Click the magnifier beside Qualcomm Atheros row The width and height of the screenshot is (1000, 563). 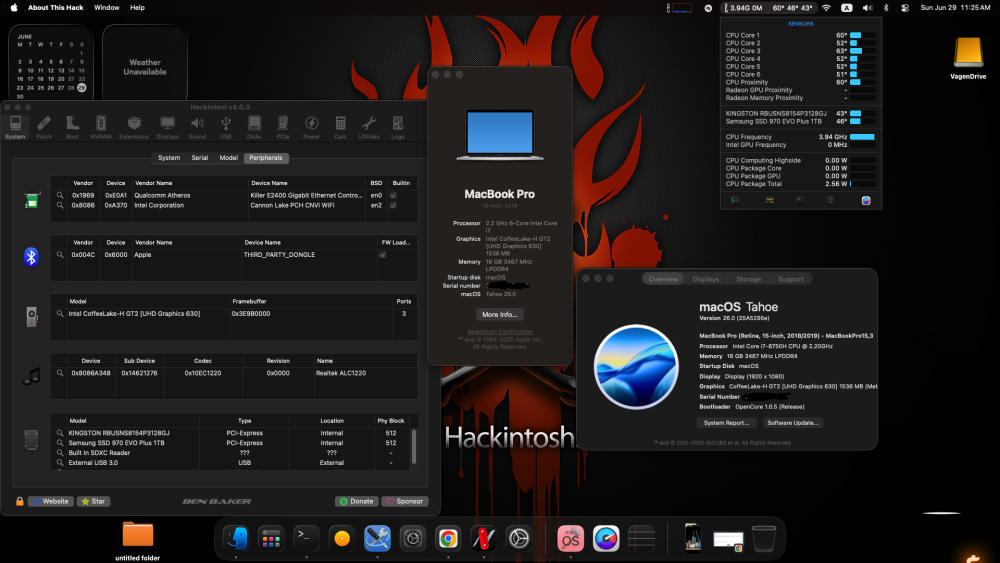(x=60, y=196)
